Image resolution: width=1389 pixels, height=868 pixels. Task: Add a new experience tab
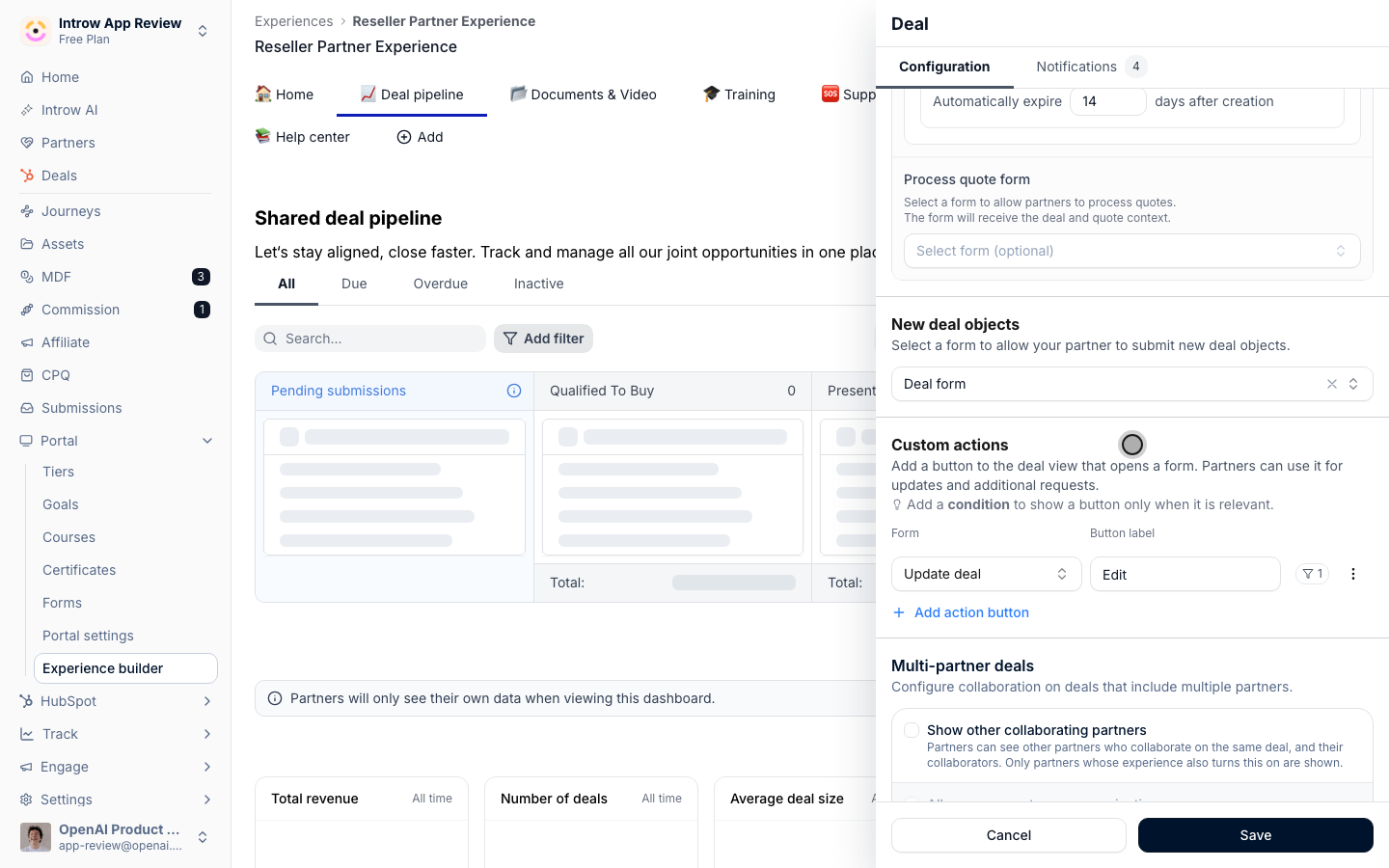420,137
